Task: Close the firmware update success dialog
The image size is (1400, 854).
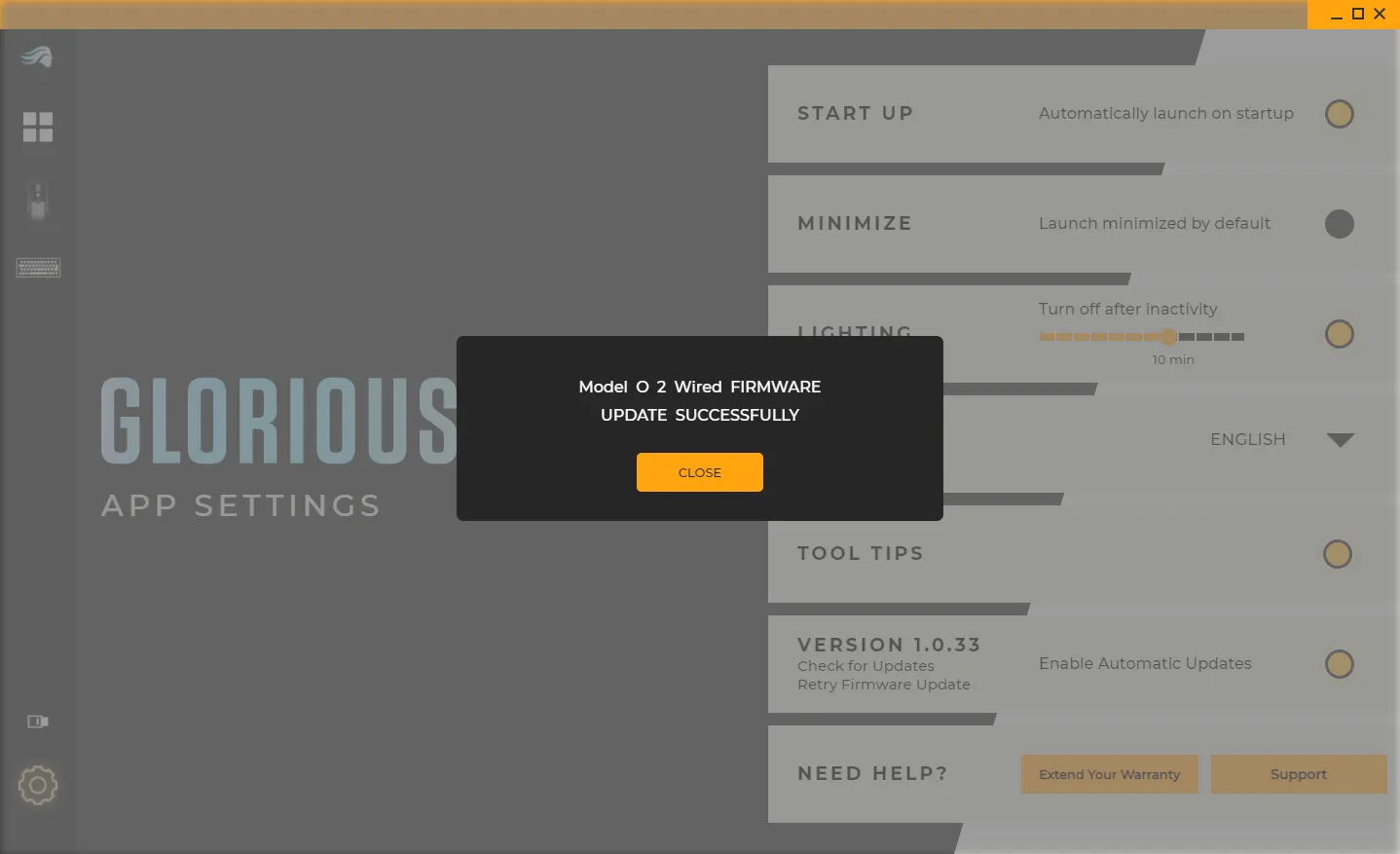Action: [x=699, y=472]
